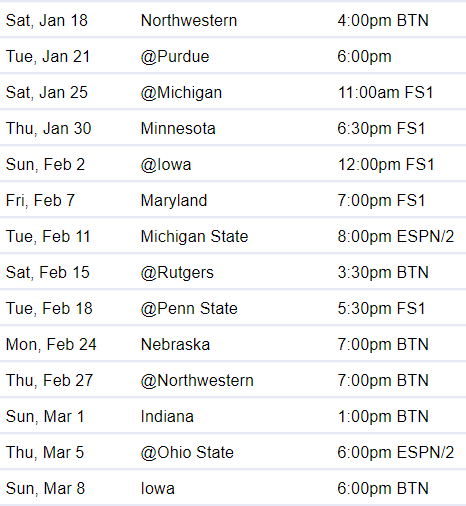Select the Indiana opponent text
The image size is (466, 506).
tap(167, 417)
